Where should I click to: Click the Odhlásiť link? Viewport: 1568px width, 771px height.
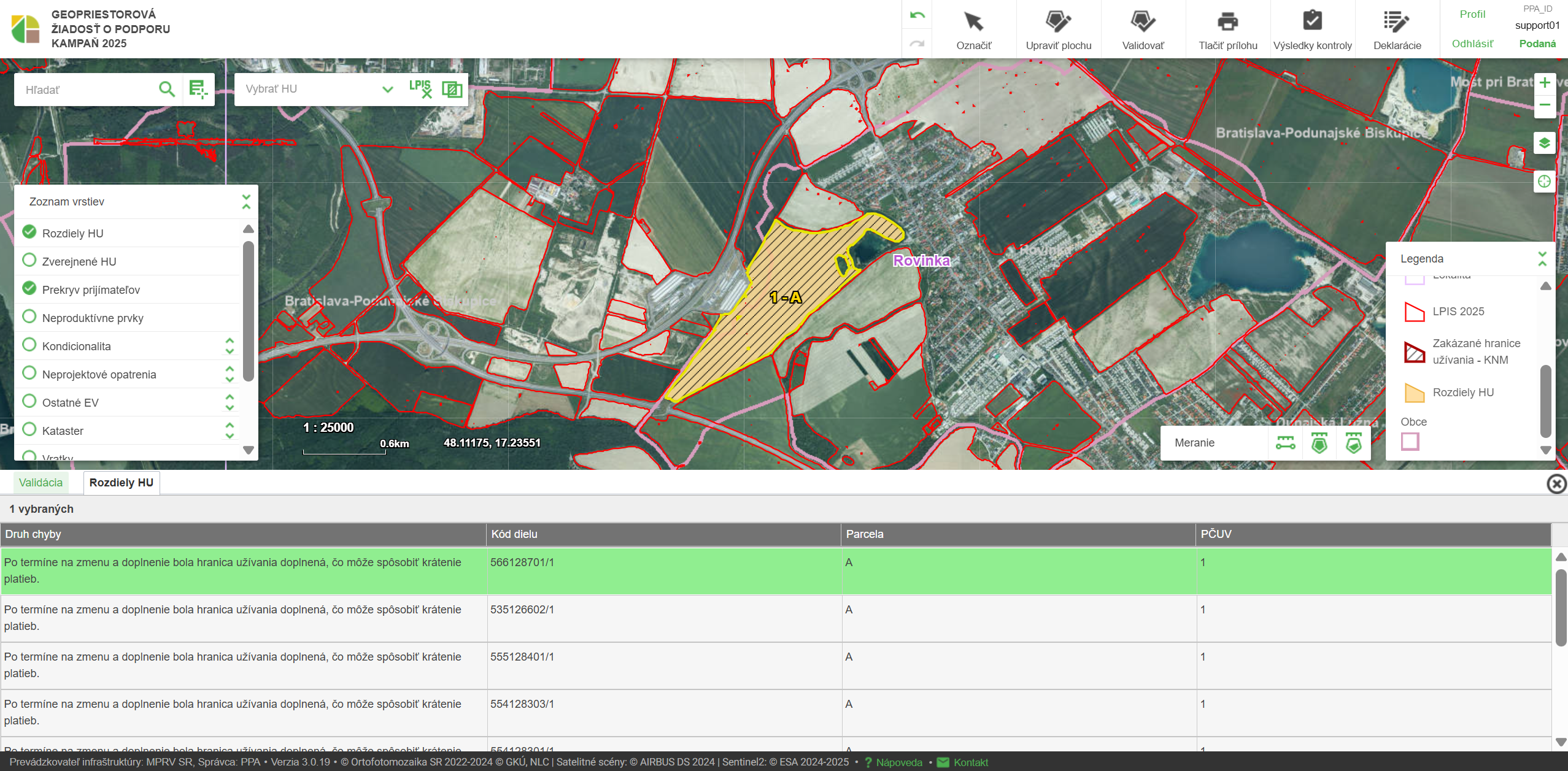(1472, 44)
